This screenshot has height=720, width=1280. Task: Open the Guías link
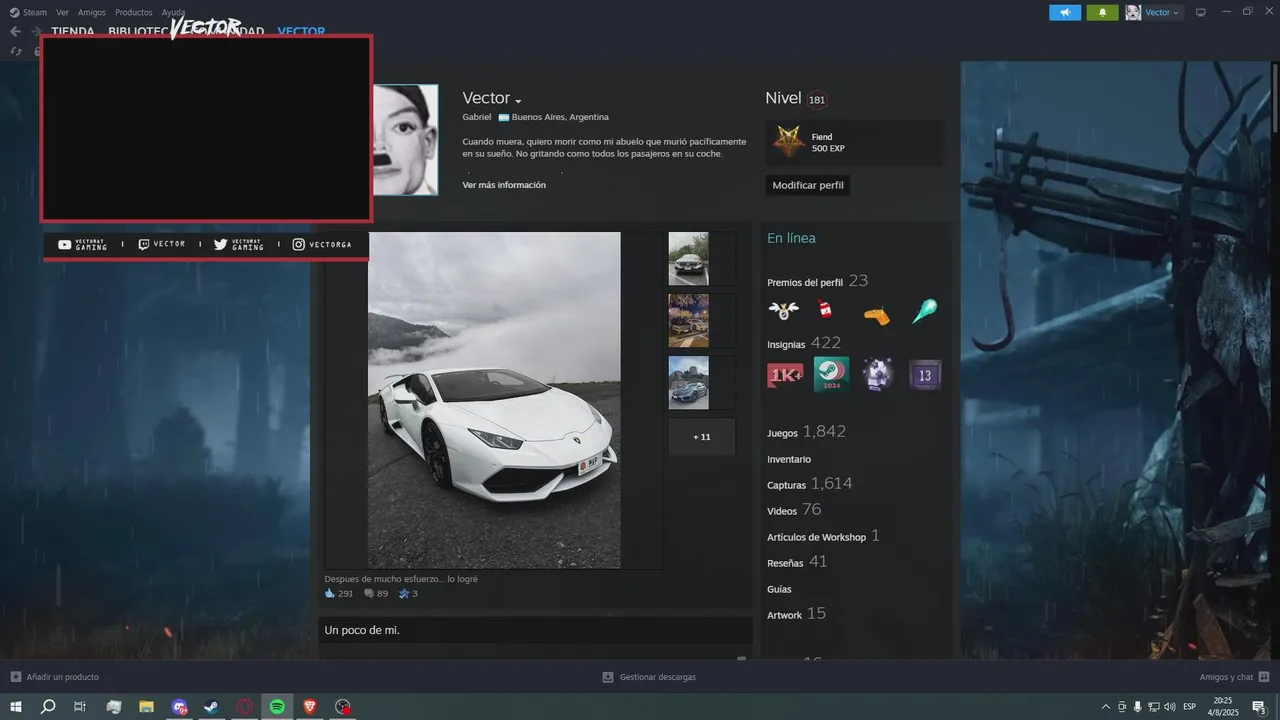779,590
